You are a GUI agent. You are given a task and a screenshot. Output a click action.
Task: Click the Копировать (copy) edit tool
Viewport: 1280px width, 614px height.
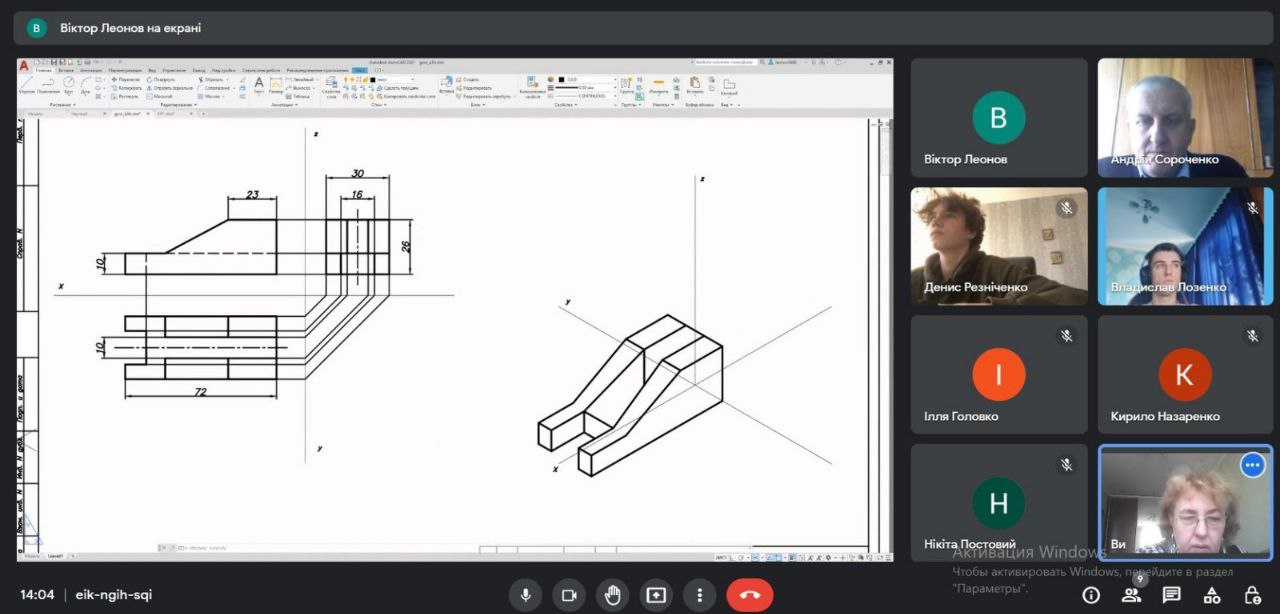[127, 87]
